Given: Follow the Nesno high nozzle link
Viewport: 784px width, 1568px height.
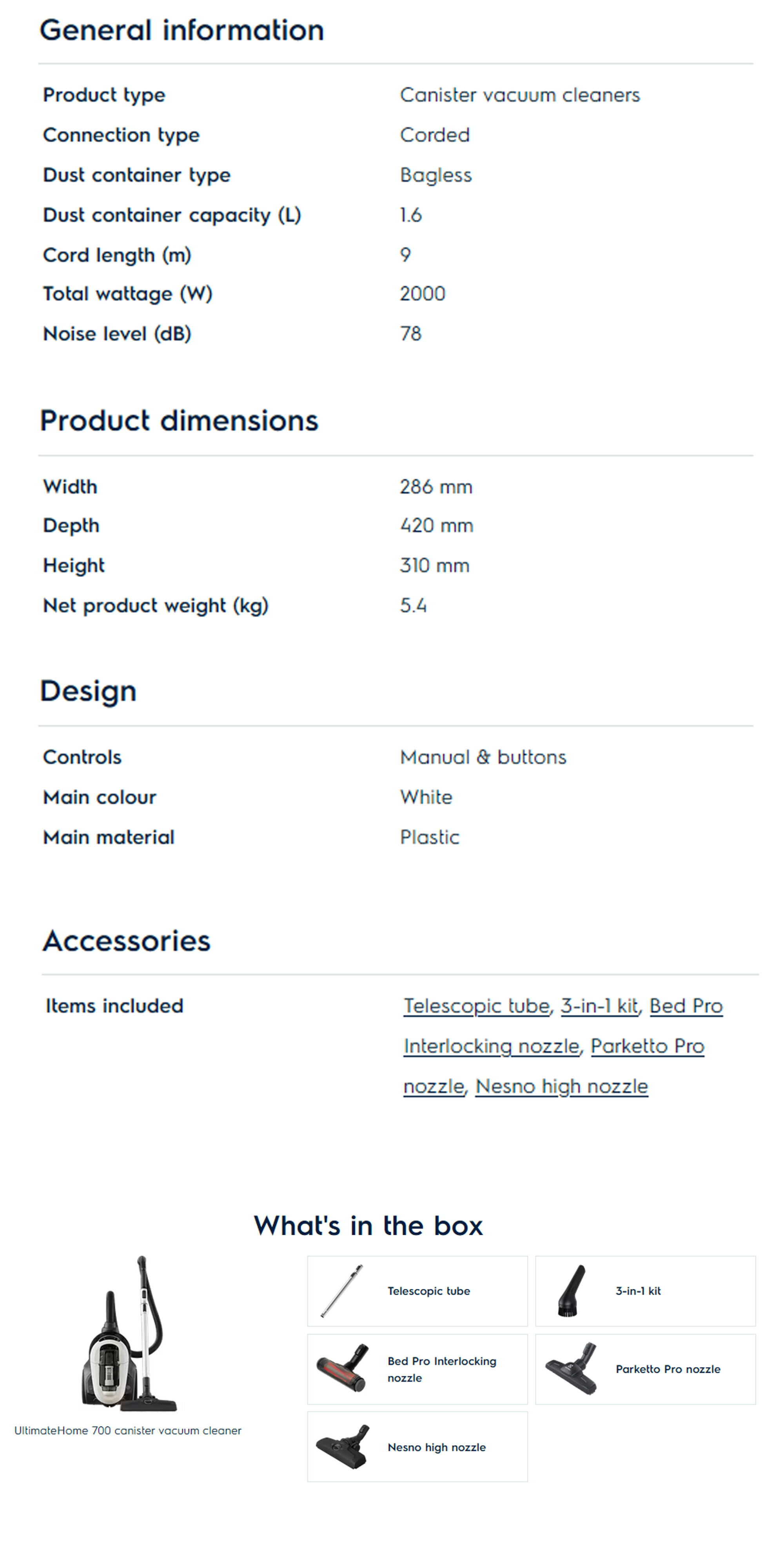Looking at the screenshot, I should pos(561,1087).
